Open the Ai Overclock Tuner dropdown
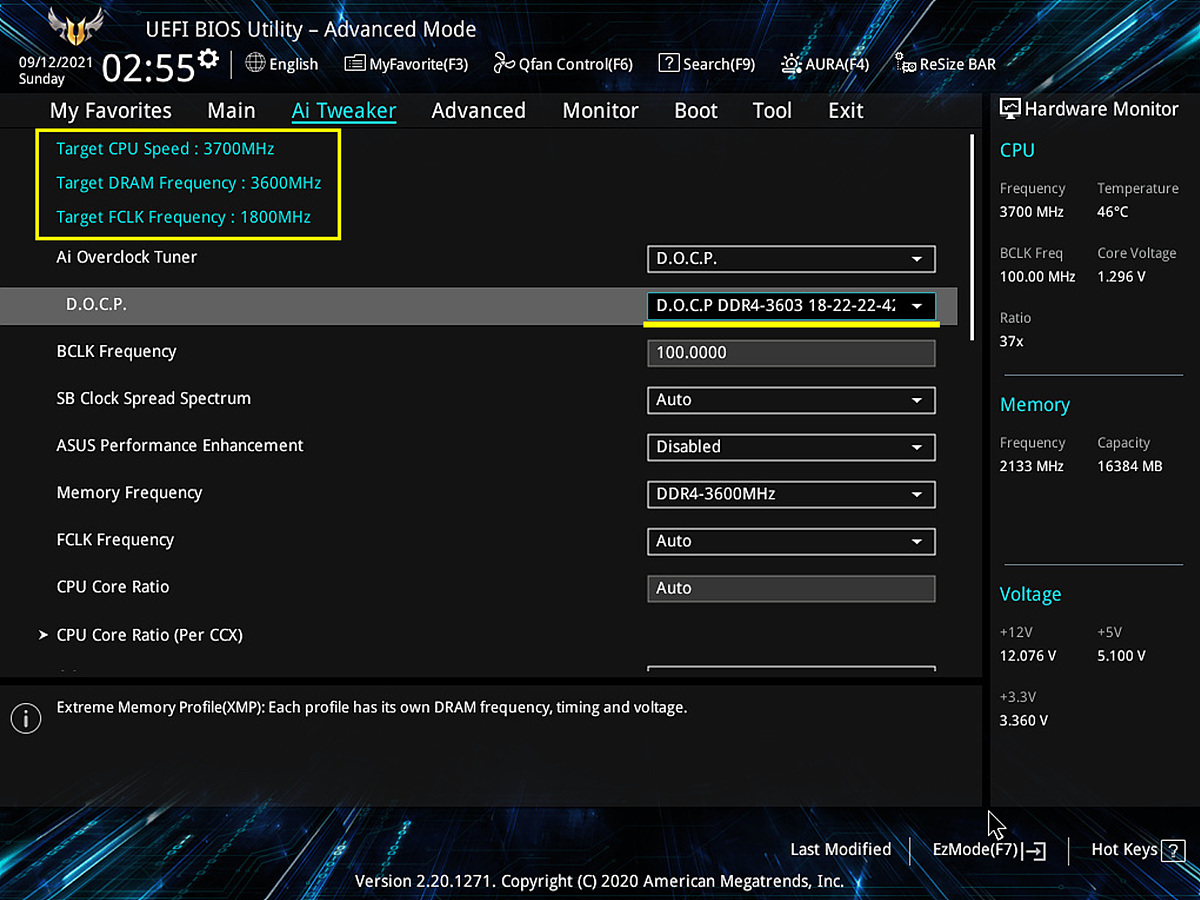Viewport: 1200px width, 900px height. pyautogui.click(x=791, y=259)
